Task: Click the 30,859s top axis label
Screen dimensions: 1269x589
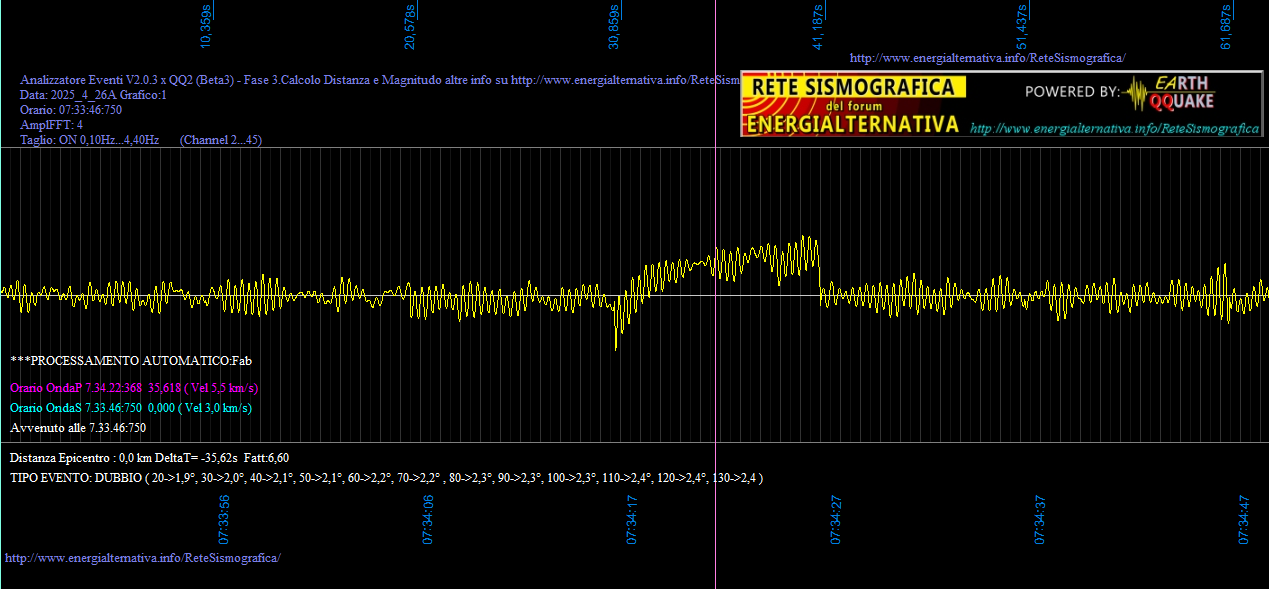Action: click(614, 25)
